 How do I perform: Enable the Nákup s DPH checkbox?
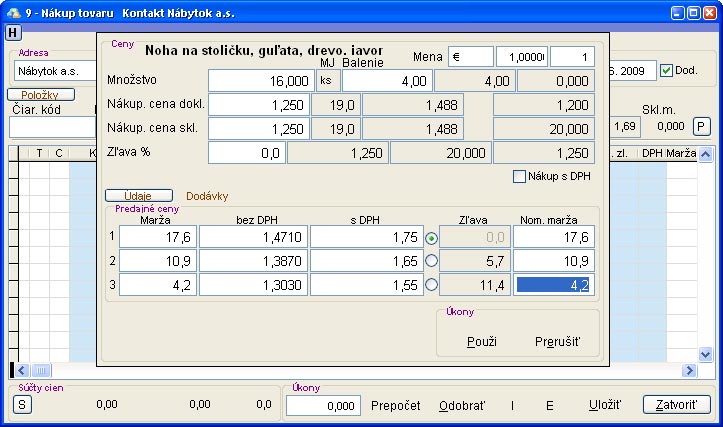pyautogui.click(x=519, y=177)
